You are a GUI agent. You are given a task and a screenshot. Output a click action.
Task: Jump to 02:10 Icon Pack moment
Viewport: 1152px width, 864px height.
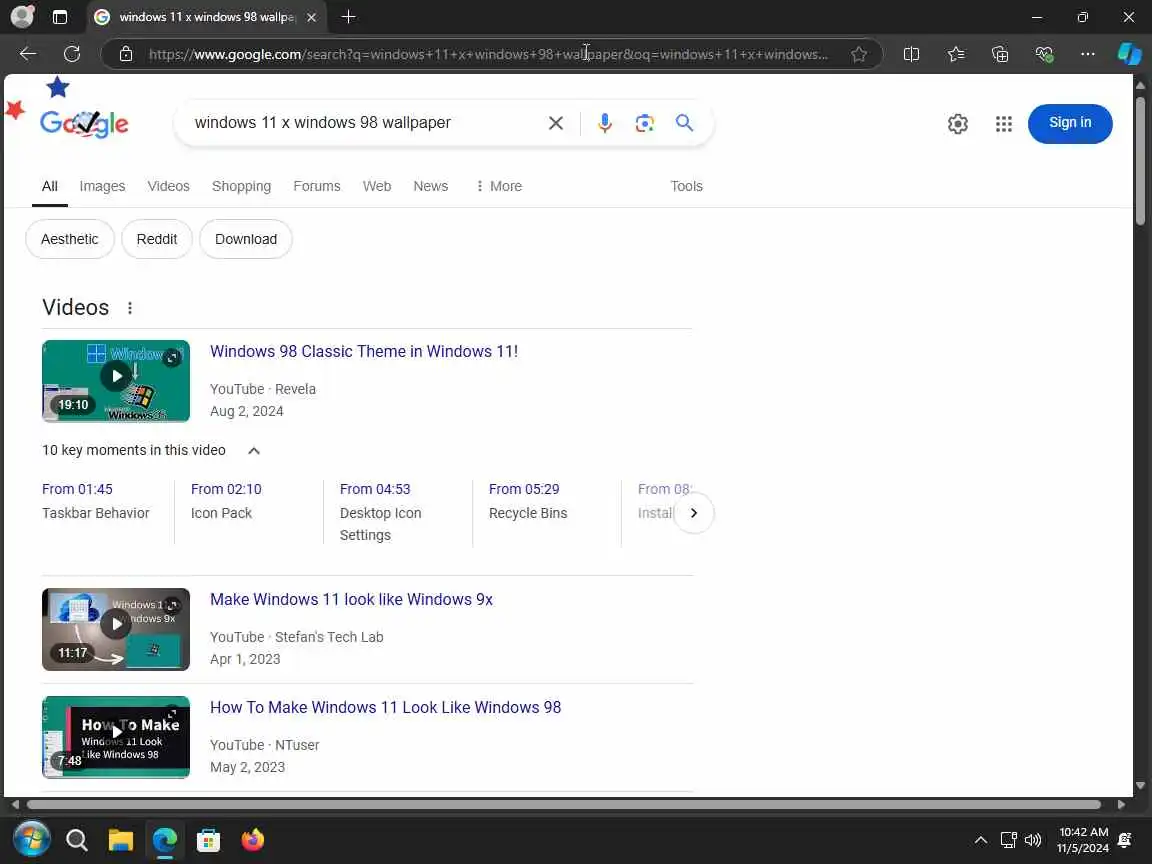(x=226, y=501)
